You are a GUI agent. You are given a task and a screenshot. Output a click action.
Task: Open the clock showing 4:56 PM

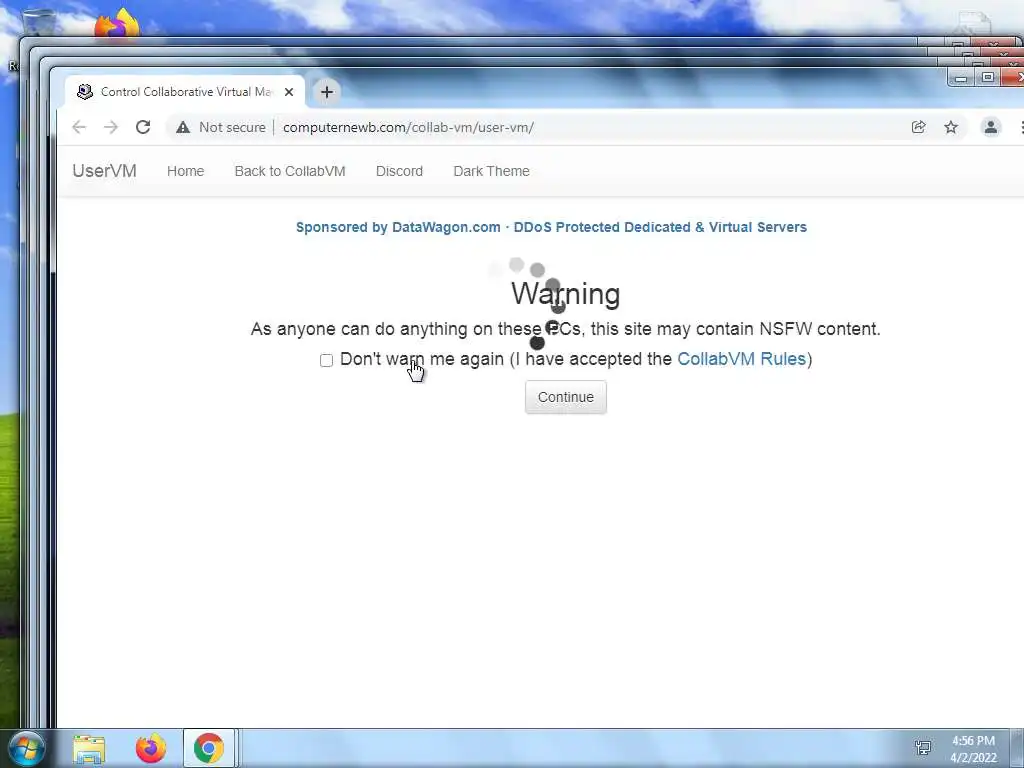click(x=973, y=749)
